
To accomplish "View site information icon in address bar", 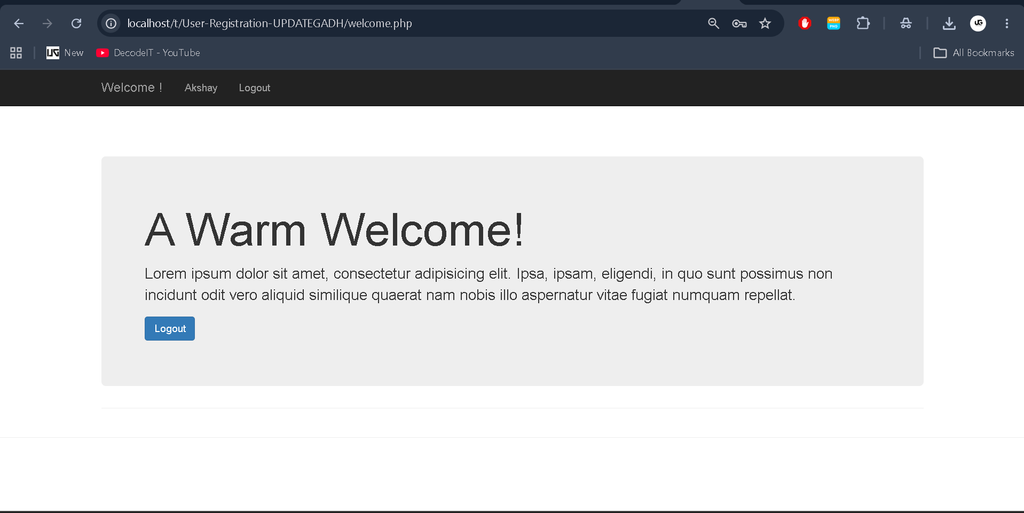I will point(112,23).
